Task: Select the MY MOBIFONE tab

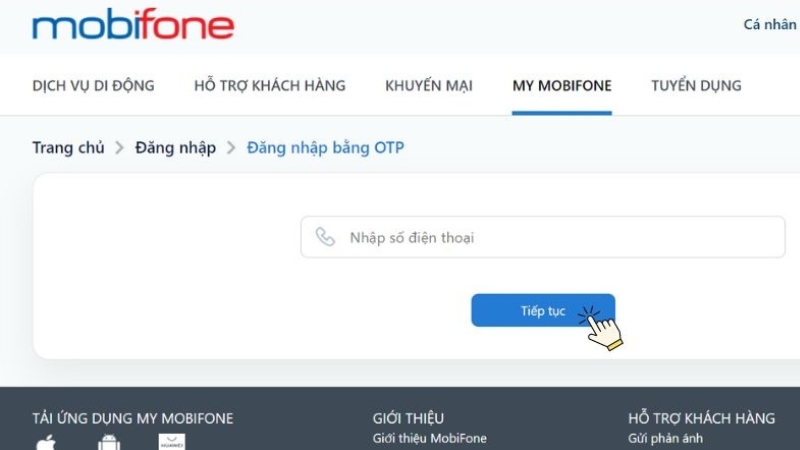Action: point(562,85)
